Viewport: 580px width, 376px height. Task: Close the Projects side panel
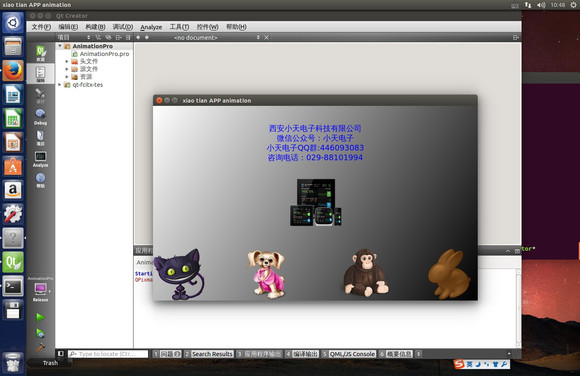click(x=128, y=37)
